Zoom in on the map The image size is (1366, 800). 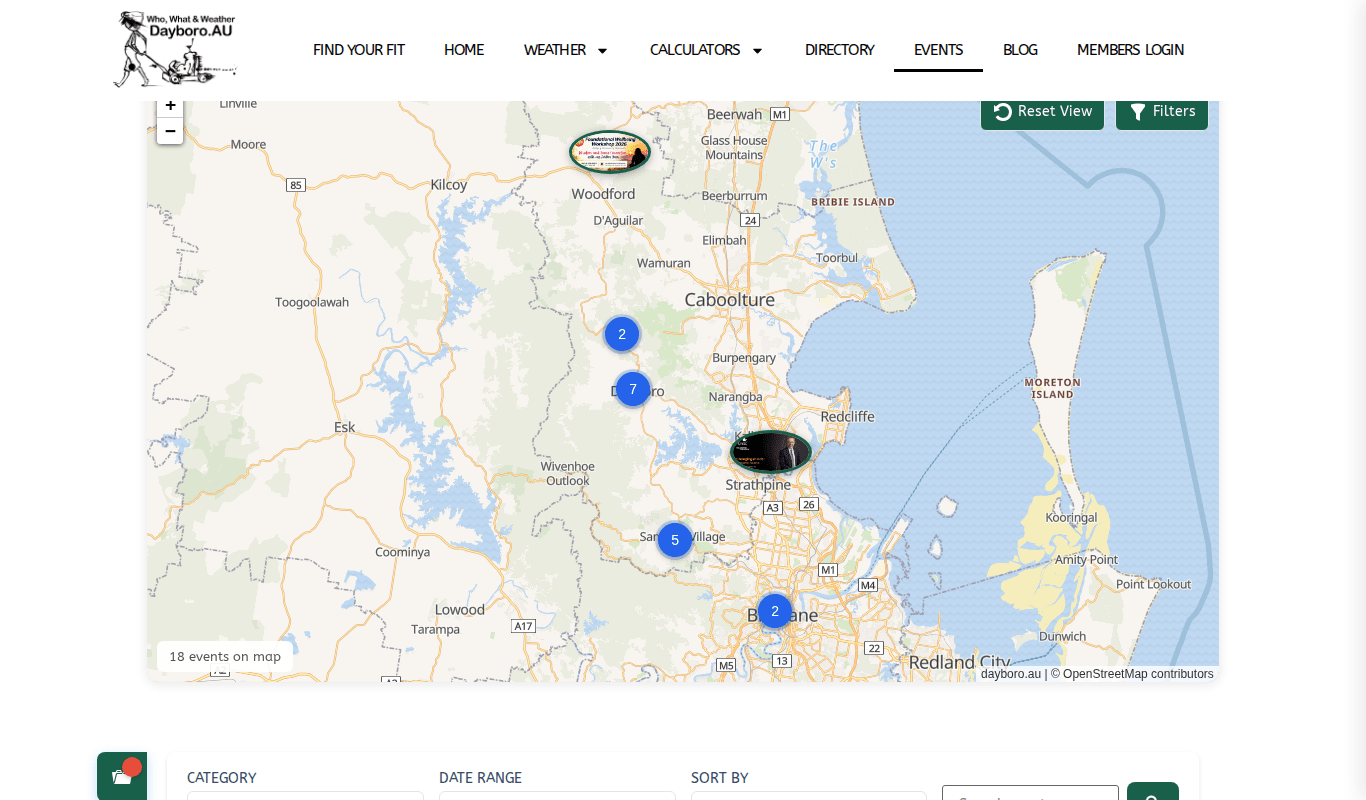click(x=170, y=106)
